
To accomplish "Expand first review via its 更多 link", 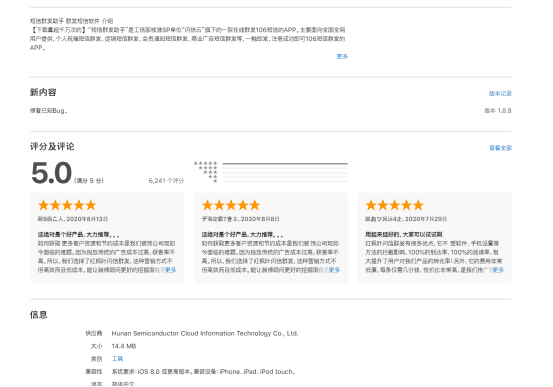I will coord(171,270).
